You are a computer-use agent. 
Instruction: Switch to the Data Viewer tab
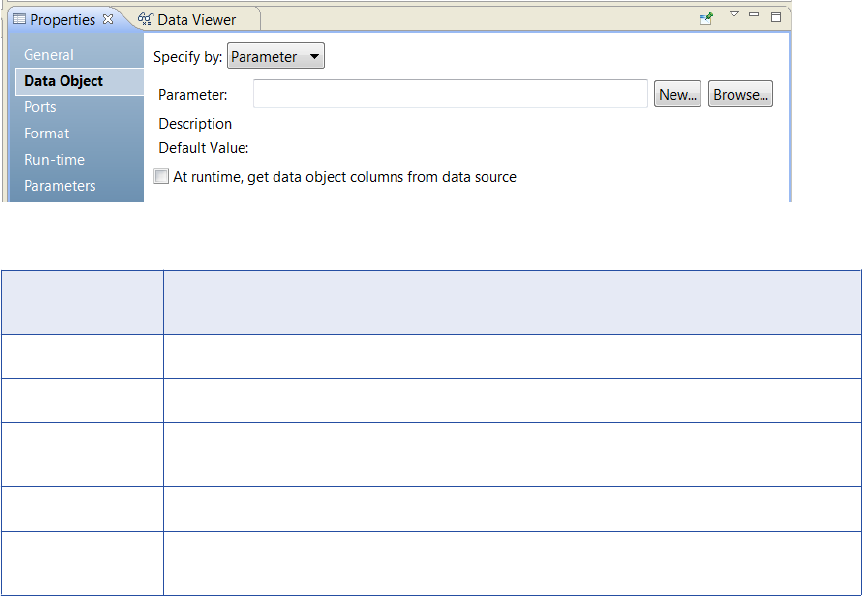[196, 20]
